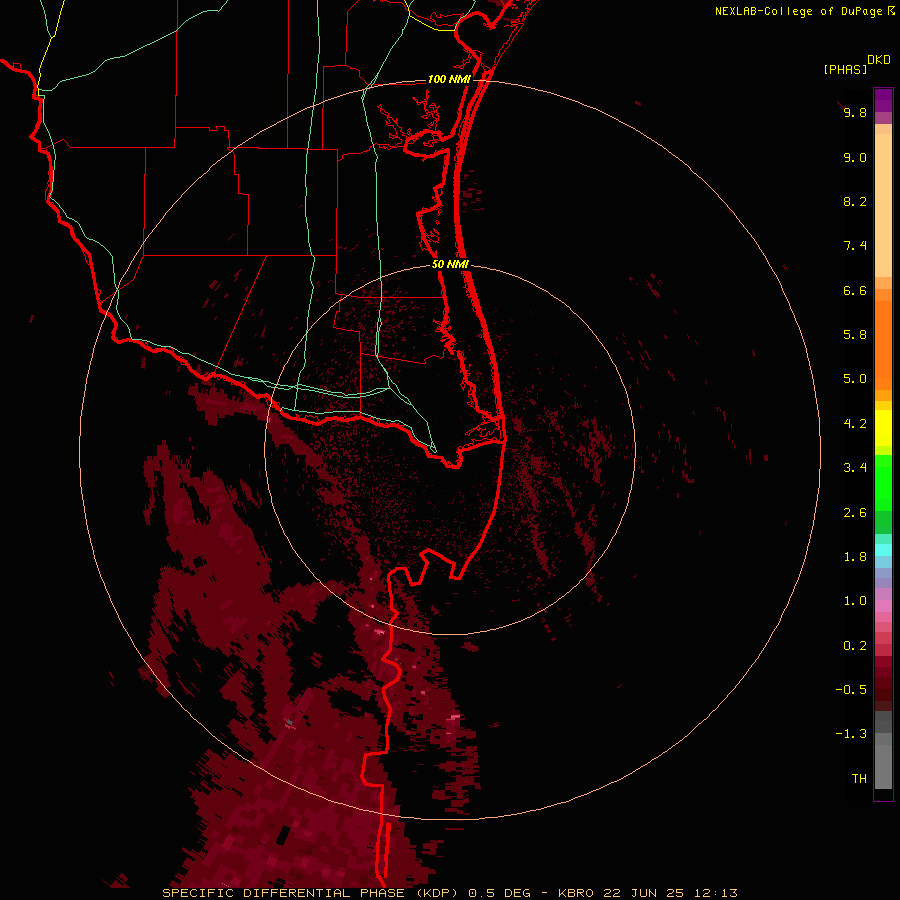
Task: Click the 9.8 colorbar value
Action: pyautogui.click(x=855, y=112)
